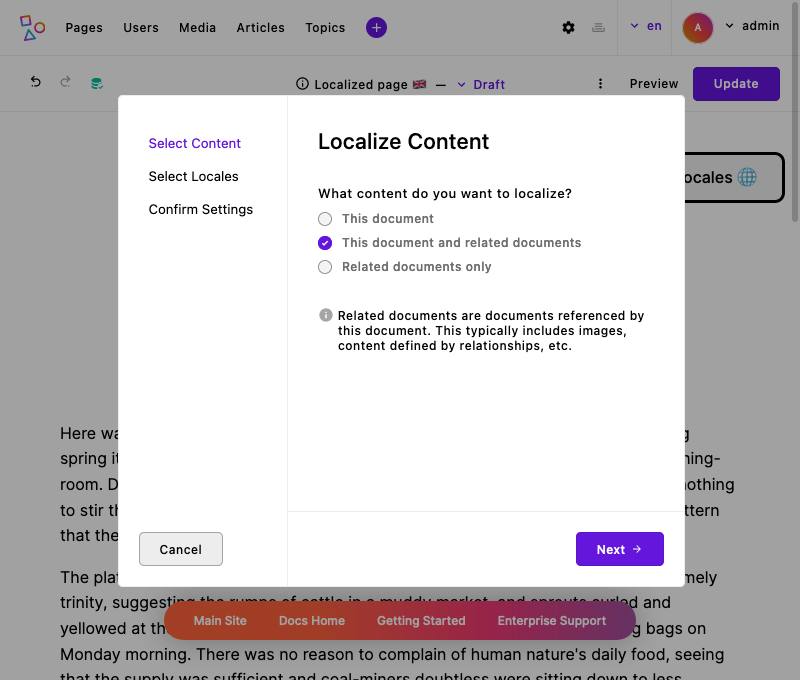800x680 pixels.
Task: Cancel the Localize Content dialog
Action: click(180, 548)
